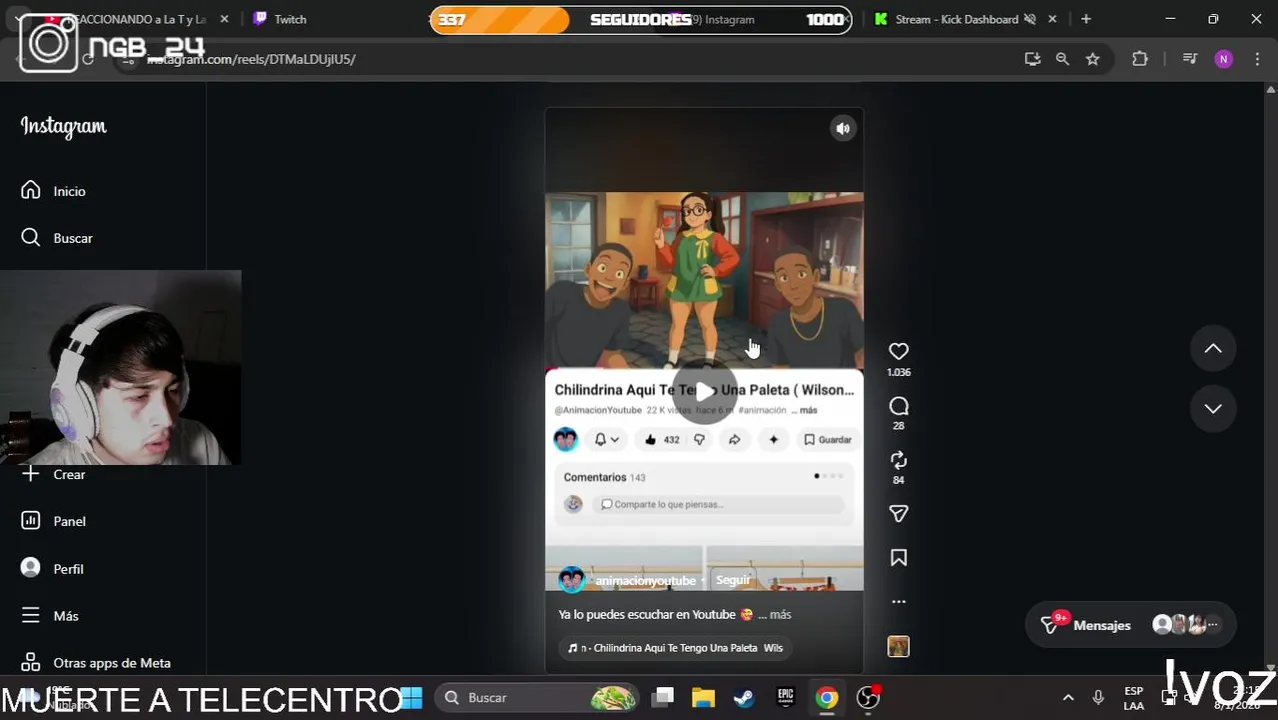This screenshot has height=720, width=1278.
Task: Expand the caption with the más link
Action: (x=780, y=615)
